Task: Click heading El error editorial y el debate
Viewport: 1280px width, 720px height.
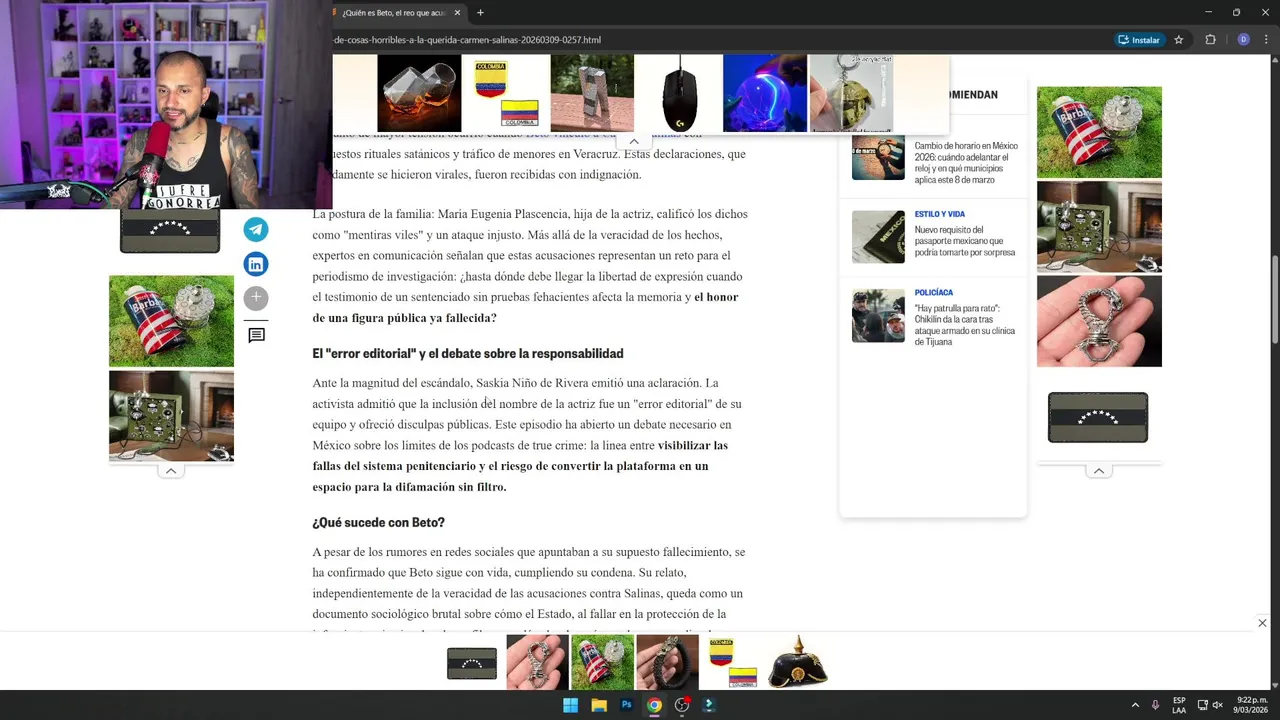Action: [x=467, y=354]
